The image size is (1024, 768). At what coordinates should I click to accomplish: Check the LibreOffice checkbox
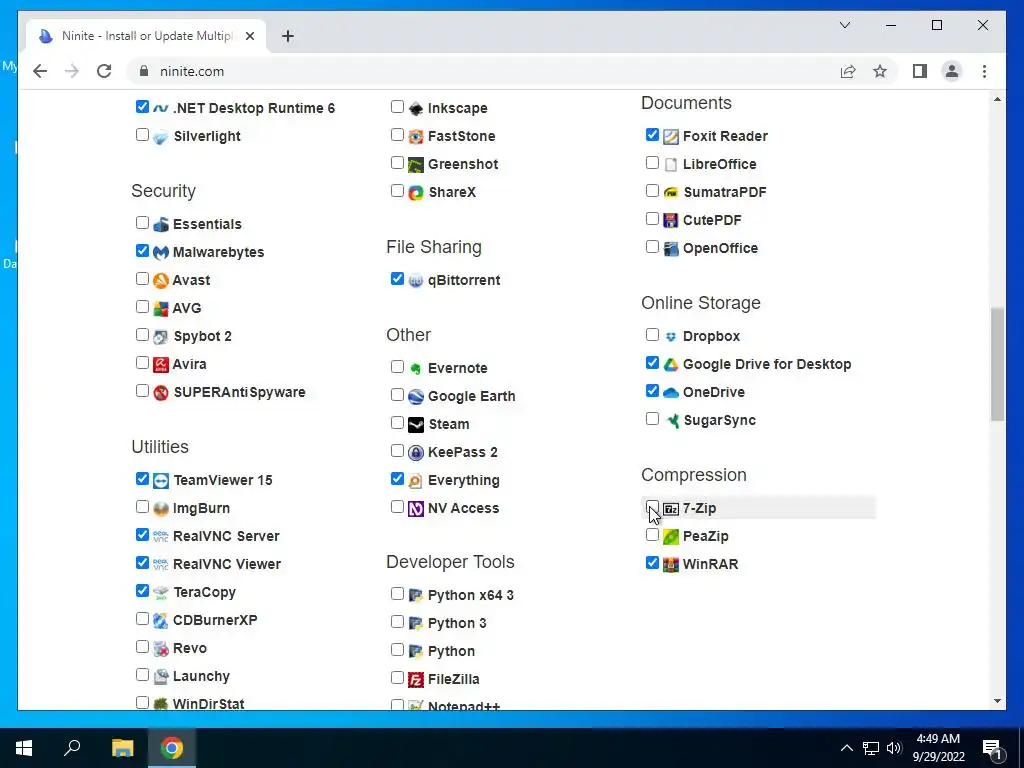(x=652, y=163)
